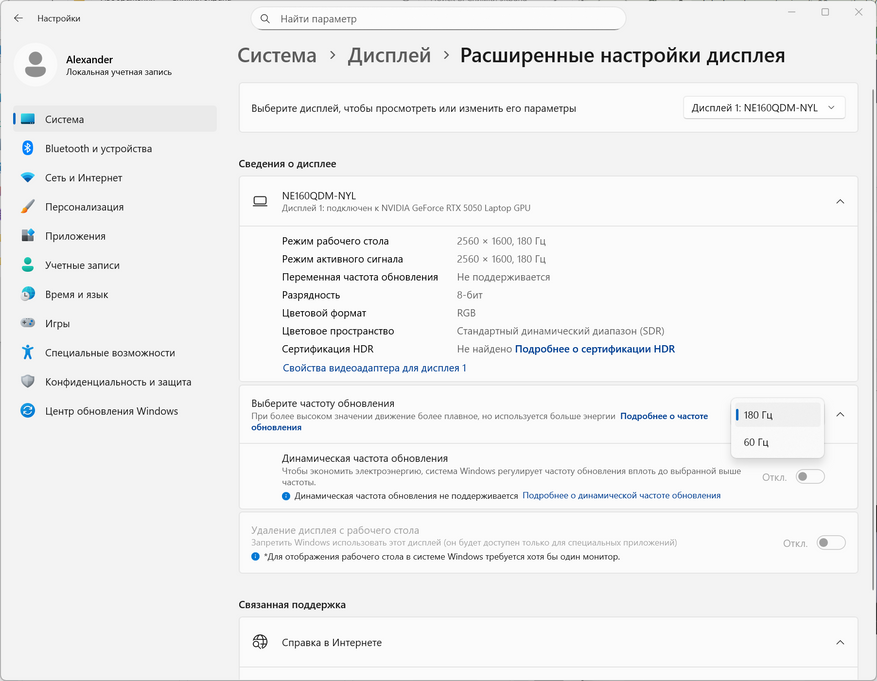Image resolution: width=877 pixels, height=681 pixels.
Task: Click the Персонализация paintbrush icon
Action: tap(28, 207)
